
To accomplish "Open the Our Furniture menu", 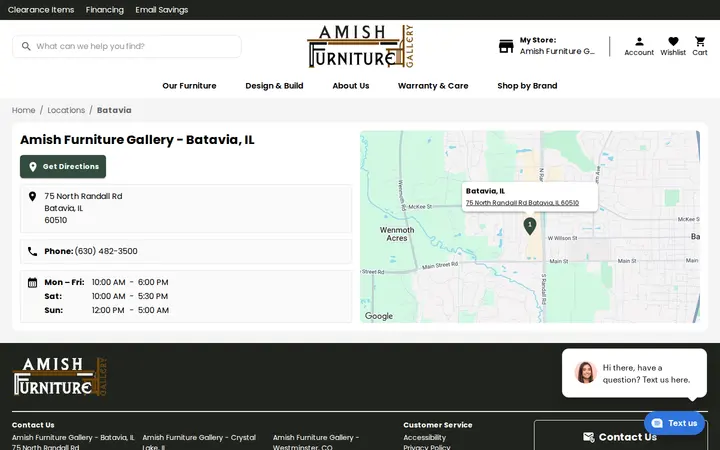I will (189, 86).
